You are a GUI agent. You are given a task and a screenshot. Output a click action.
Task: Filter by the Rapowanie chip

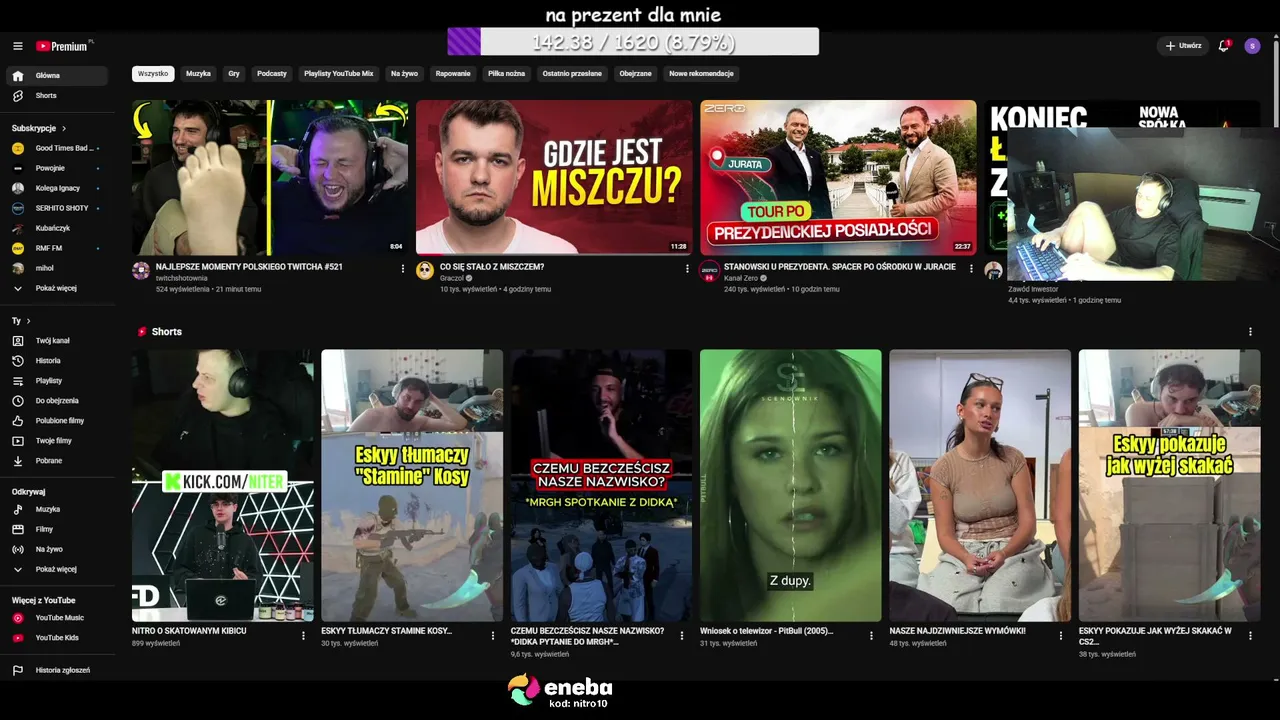tap(453, 74)
